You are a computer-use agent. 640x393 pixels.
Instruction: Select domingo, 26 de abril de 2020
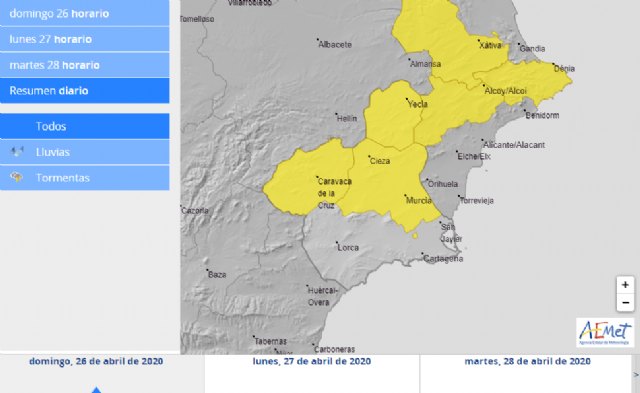click(x=96, y=361)
